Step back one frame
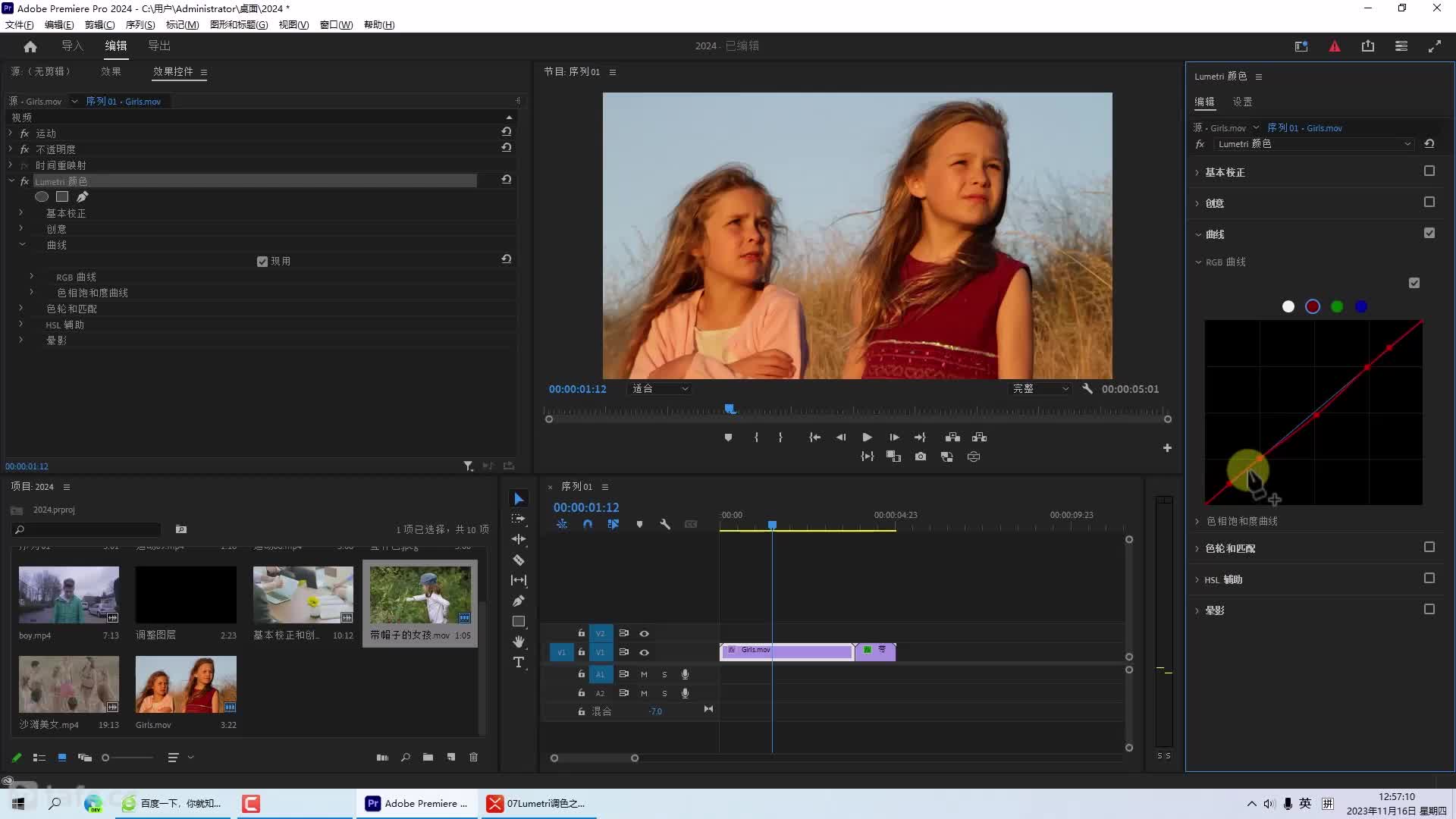Viewport: 1456px width, 819px height. pos(841,438)
